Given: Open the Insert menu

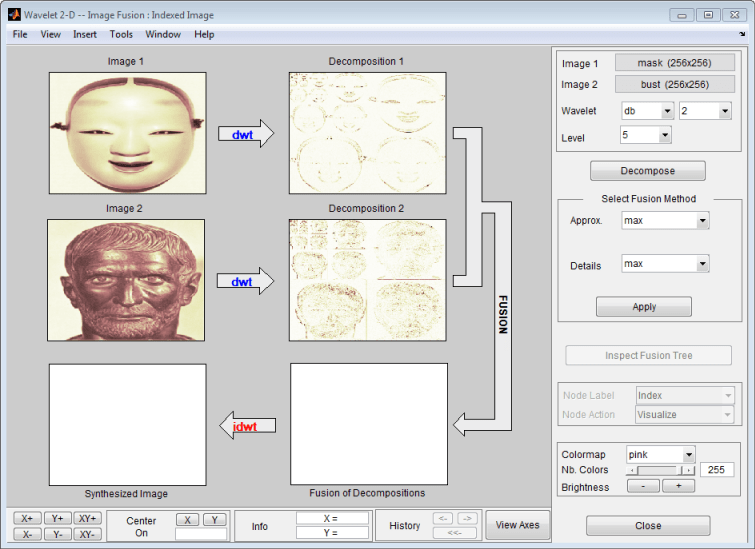Looking at the screenshot, I should tap(85, 34).
